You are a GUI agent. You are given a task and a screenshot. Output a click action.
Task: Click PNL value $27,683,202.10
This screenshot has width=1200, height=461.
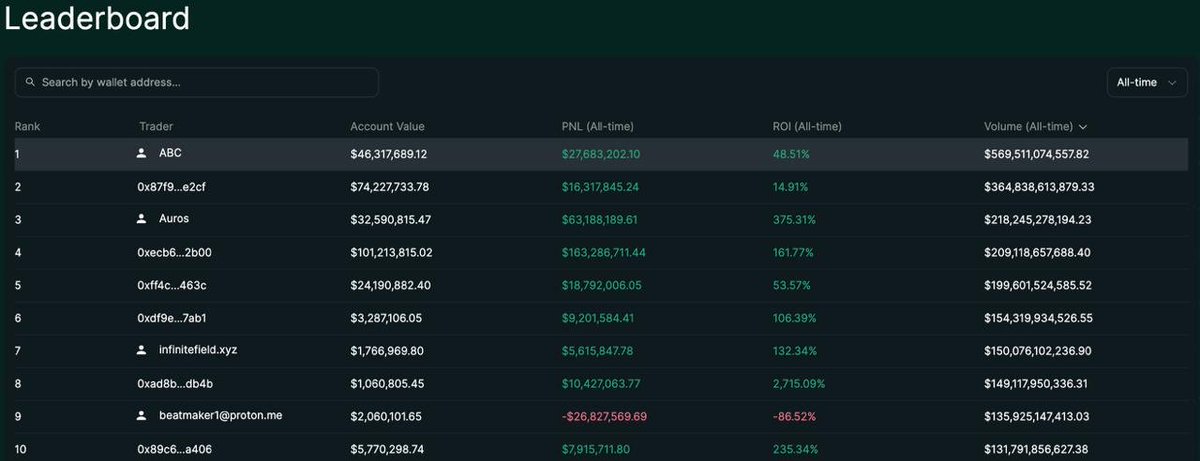[601, 154]
